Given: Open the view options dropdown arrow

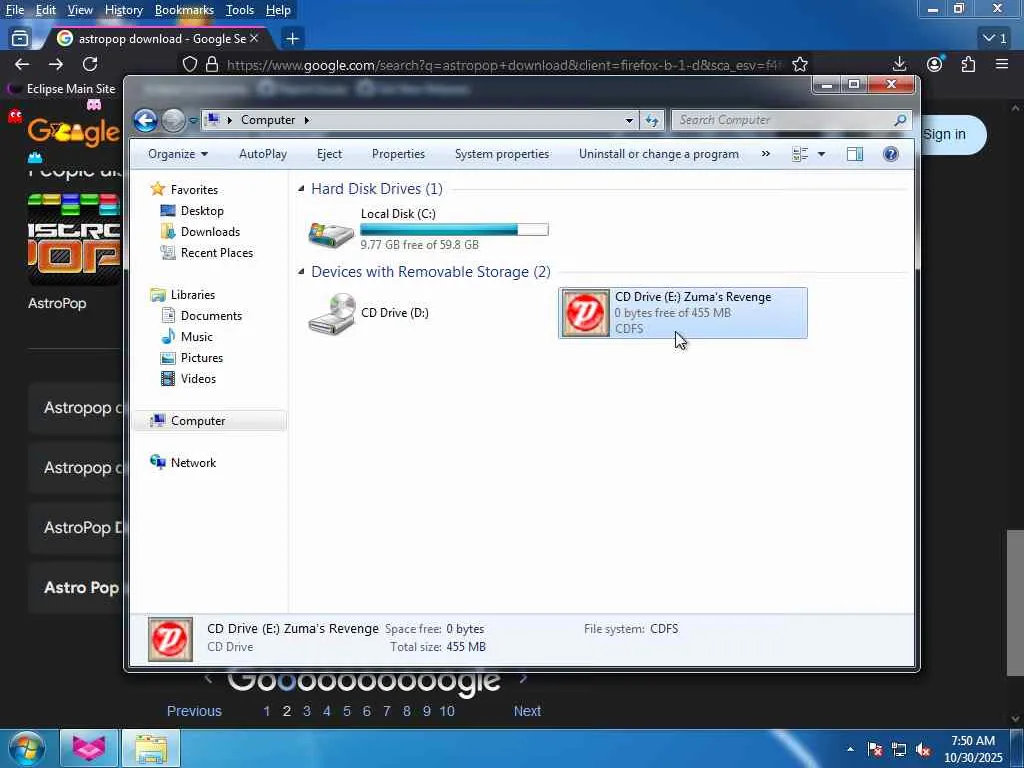Looking at the screenshot, I should tap(821, 154).
